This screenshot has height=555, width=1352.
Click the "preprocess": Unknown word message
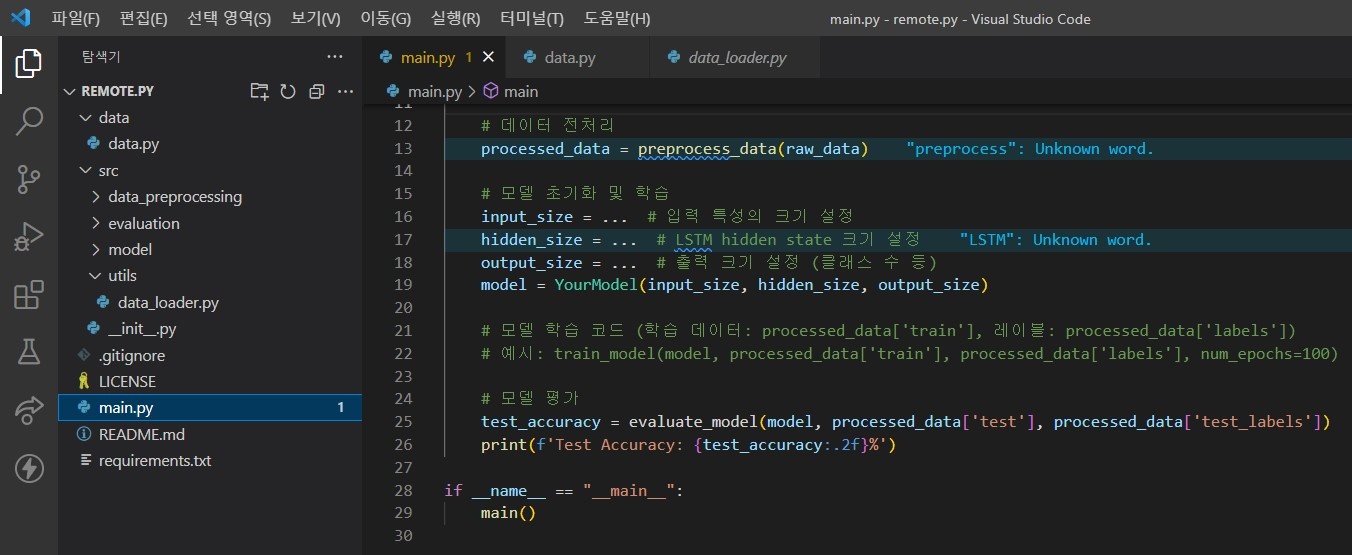[x=1030, y=149]
